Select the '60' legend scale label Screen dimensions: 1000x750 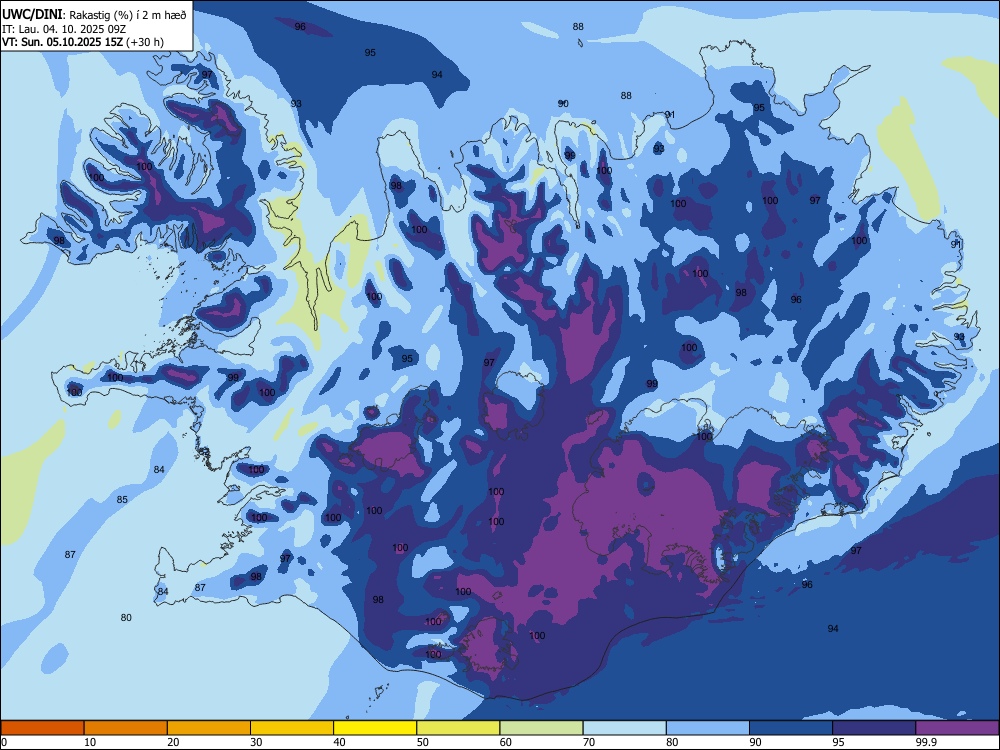coord(506,742)
